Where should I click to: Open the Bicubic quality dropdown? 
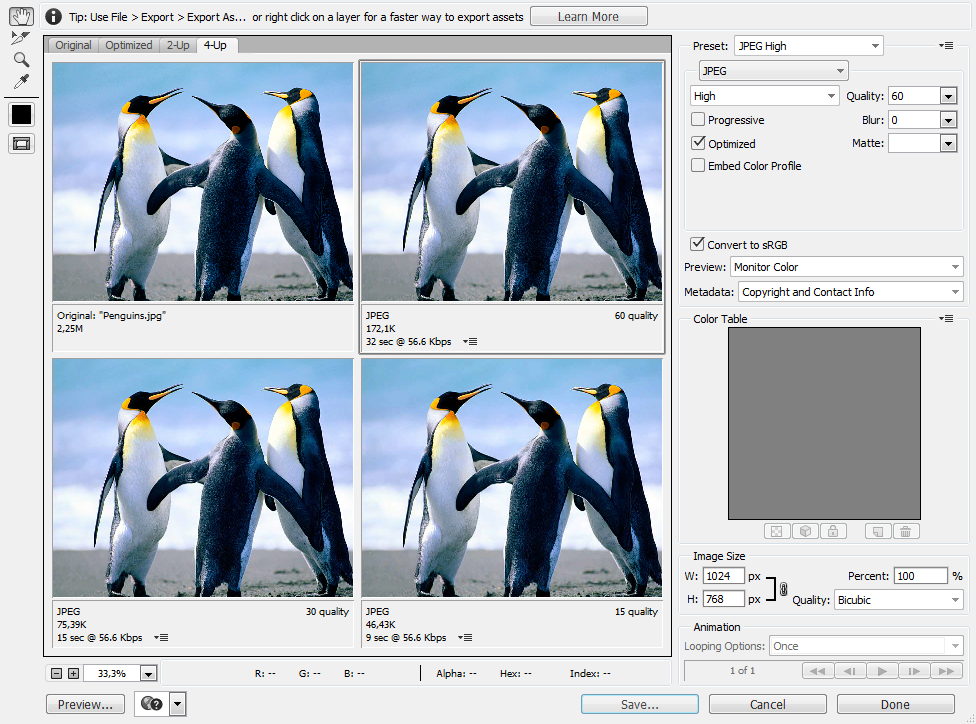pyautogui.click(x=897, y=598)
